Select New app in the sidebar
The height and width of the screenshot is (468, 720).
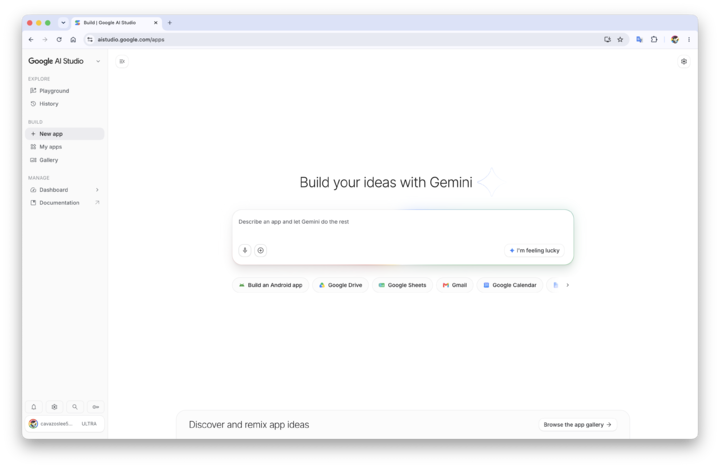(65, 134)
